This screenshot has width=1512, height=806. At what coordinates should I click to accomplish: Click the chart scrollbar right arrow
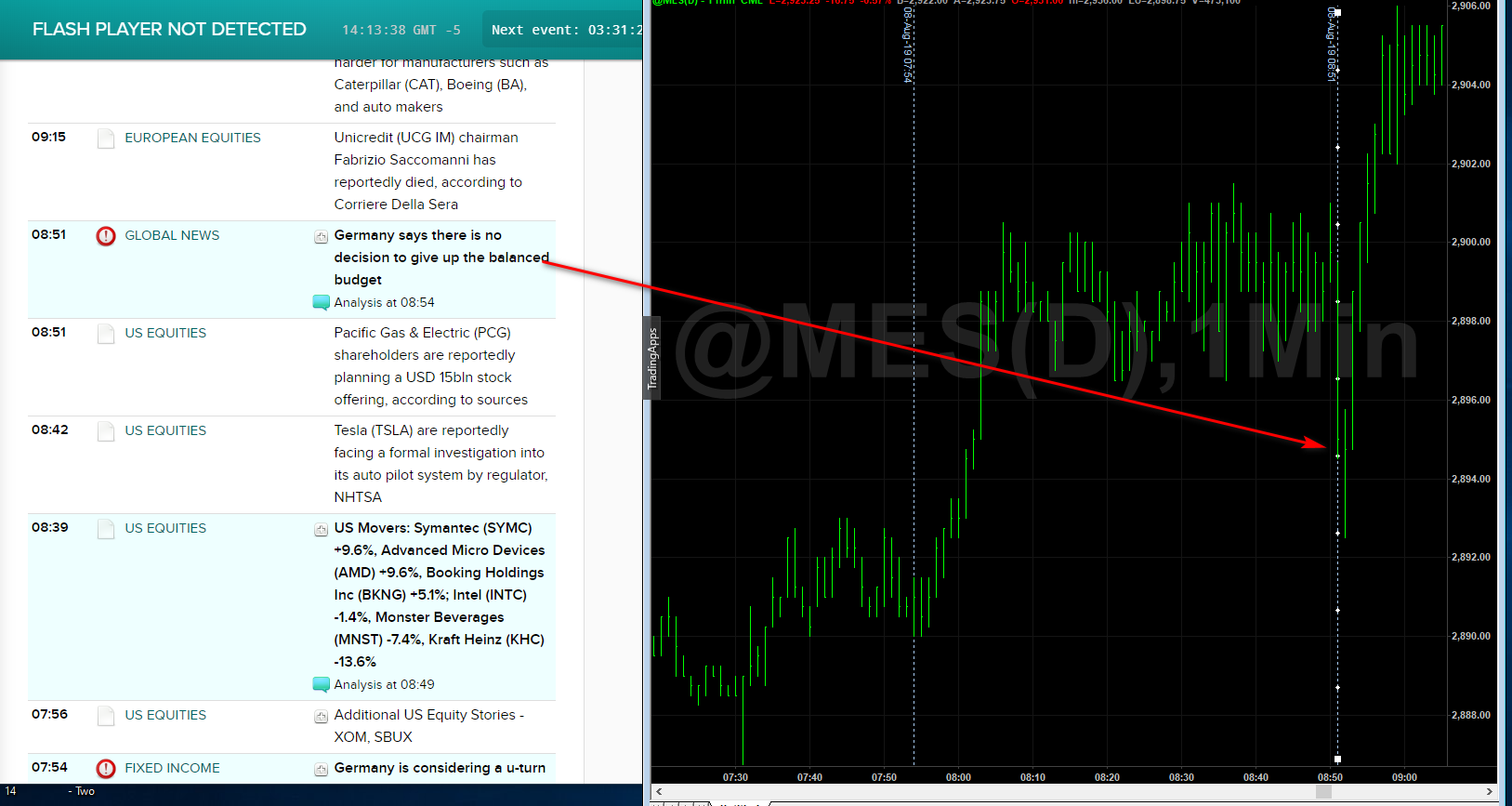pyautogui.click(x=1489, y=791)
